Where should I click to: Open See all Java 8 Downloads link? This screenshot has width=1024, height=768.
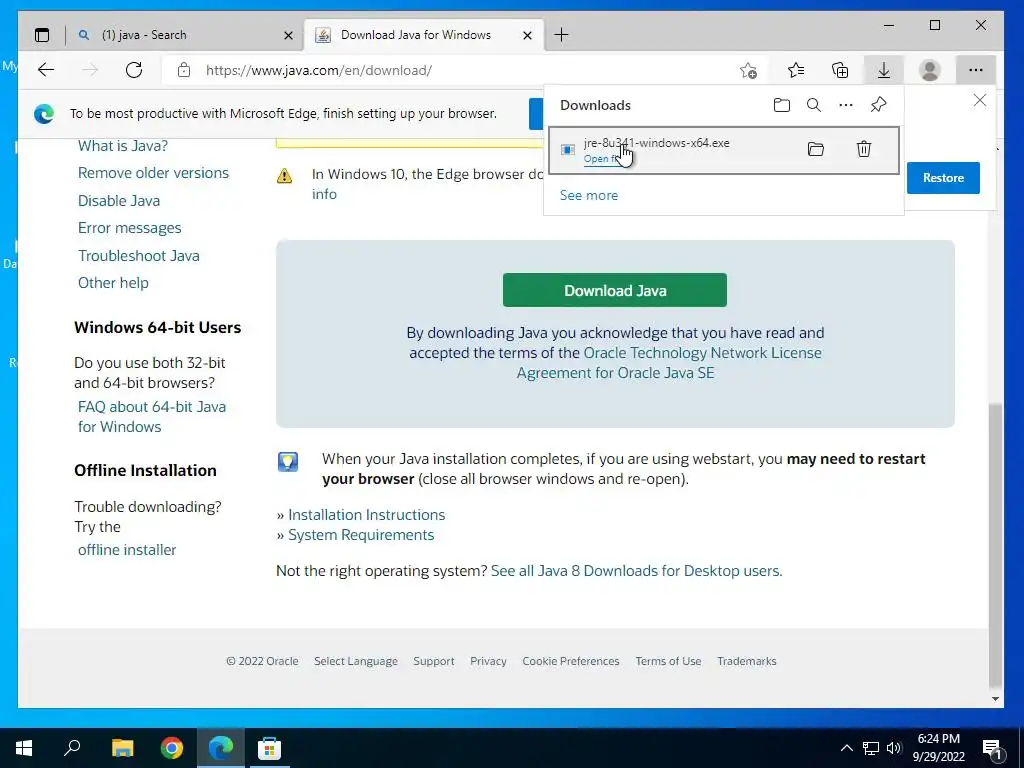636,571
